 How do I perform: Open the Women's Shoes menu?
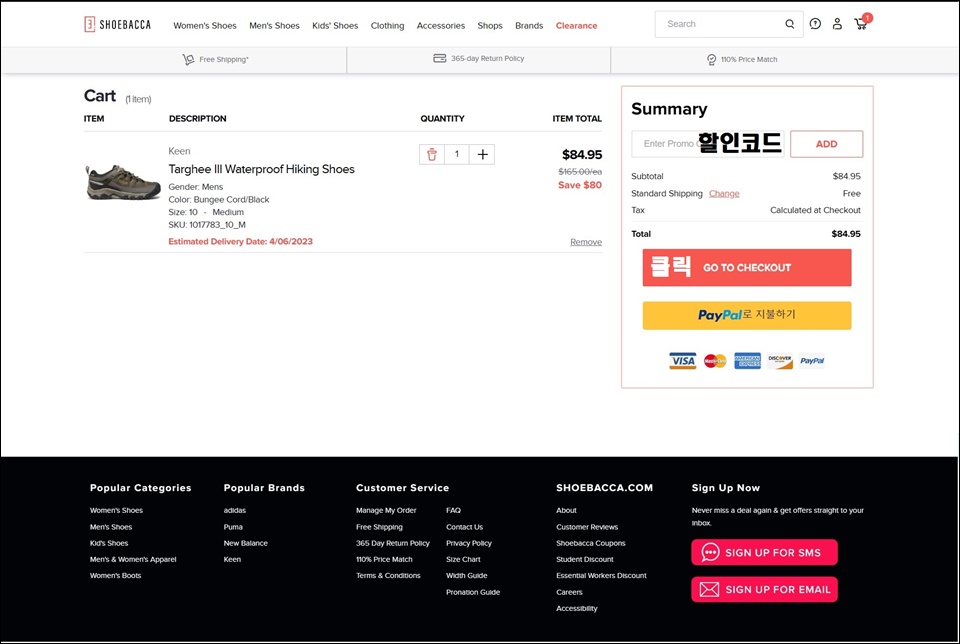[x=204, y=26]
